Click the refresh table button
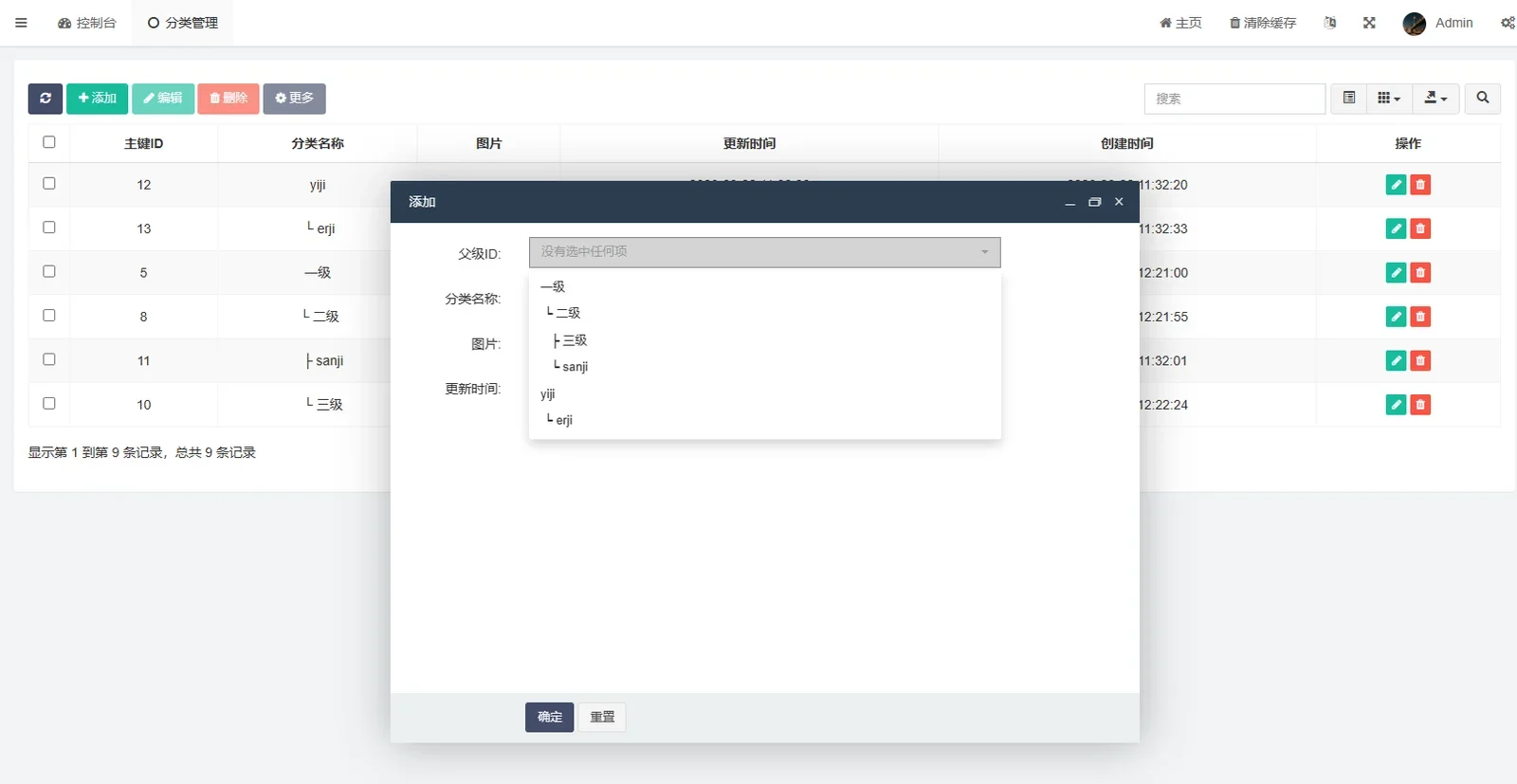 46,99
